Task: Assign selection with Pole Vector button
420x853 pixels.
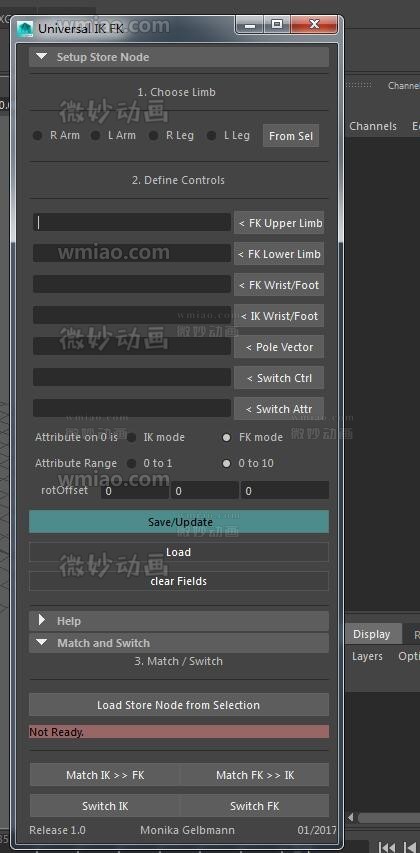Action: [x=279, y=347]
